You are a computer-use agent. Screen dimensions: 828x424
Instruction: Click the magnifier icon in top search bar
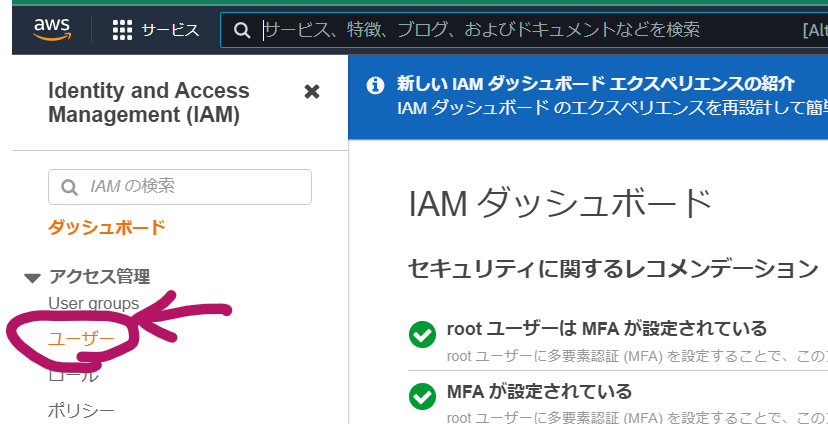tap(241, 30)
